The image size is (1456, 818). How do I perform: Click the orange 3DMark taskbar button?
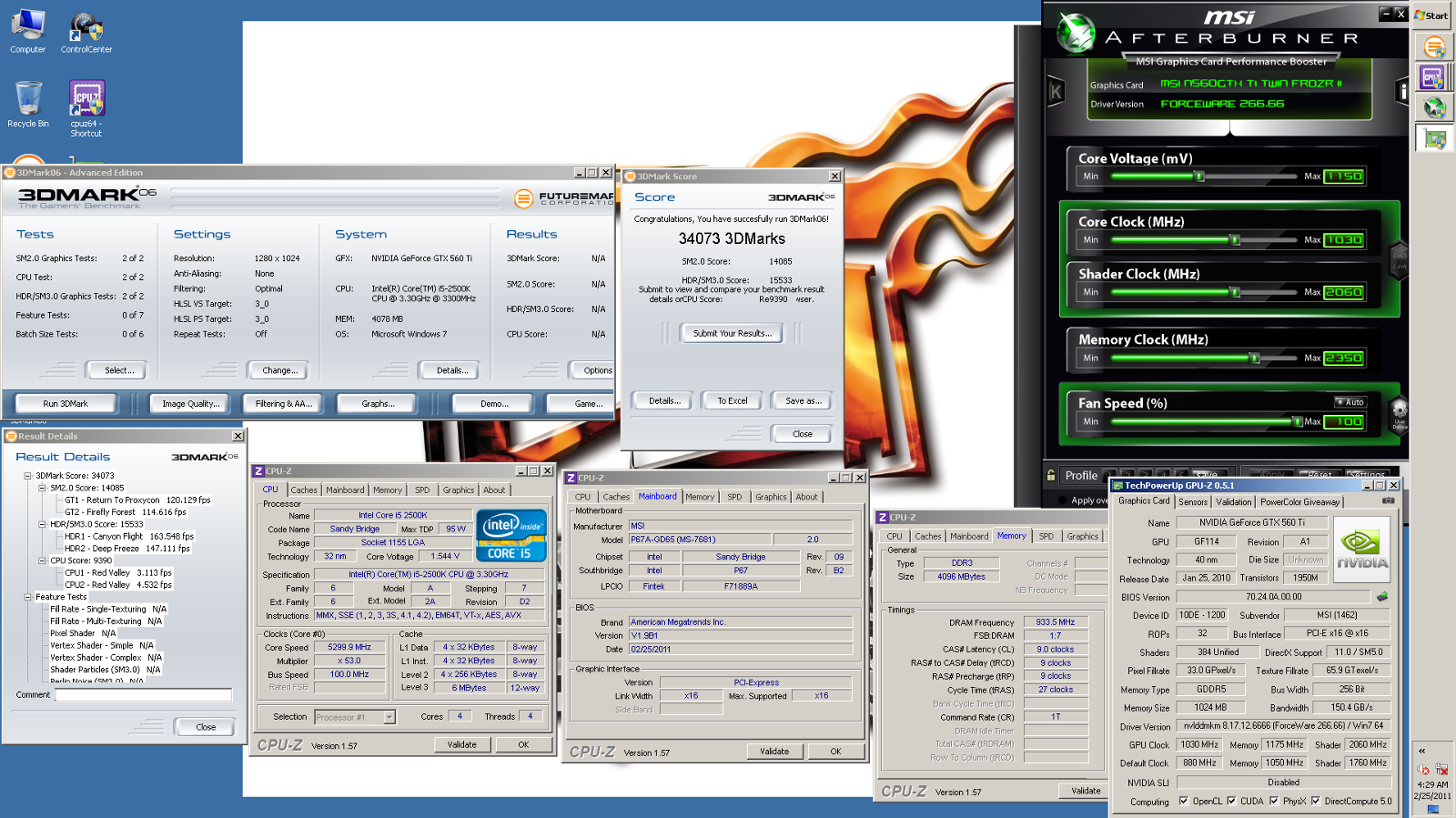coord(1434,47)
